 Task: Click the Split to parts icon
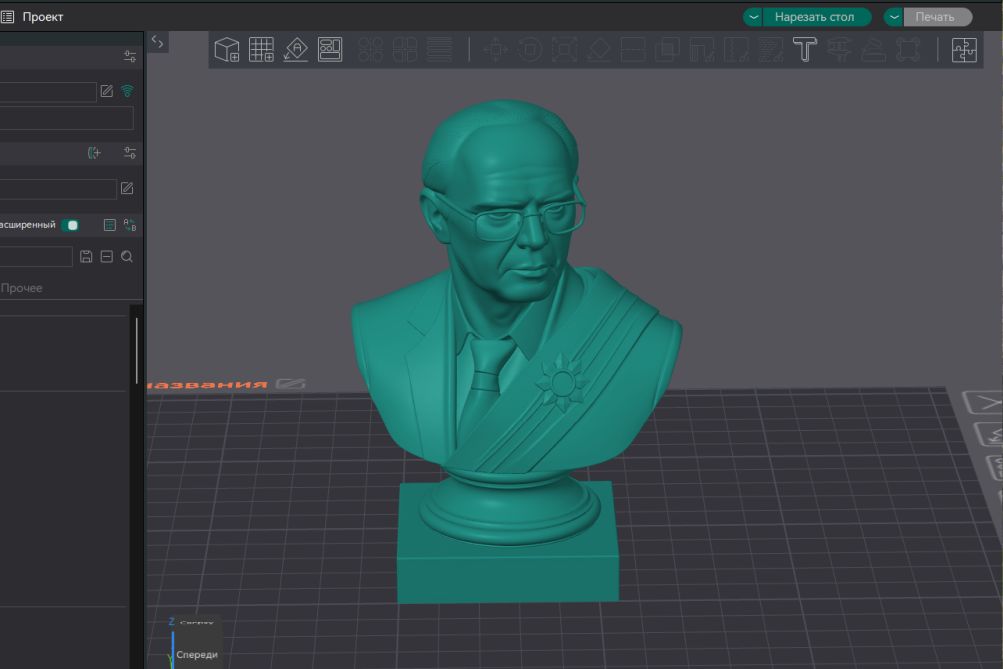coord(405,49)
